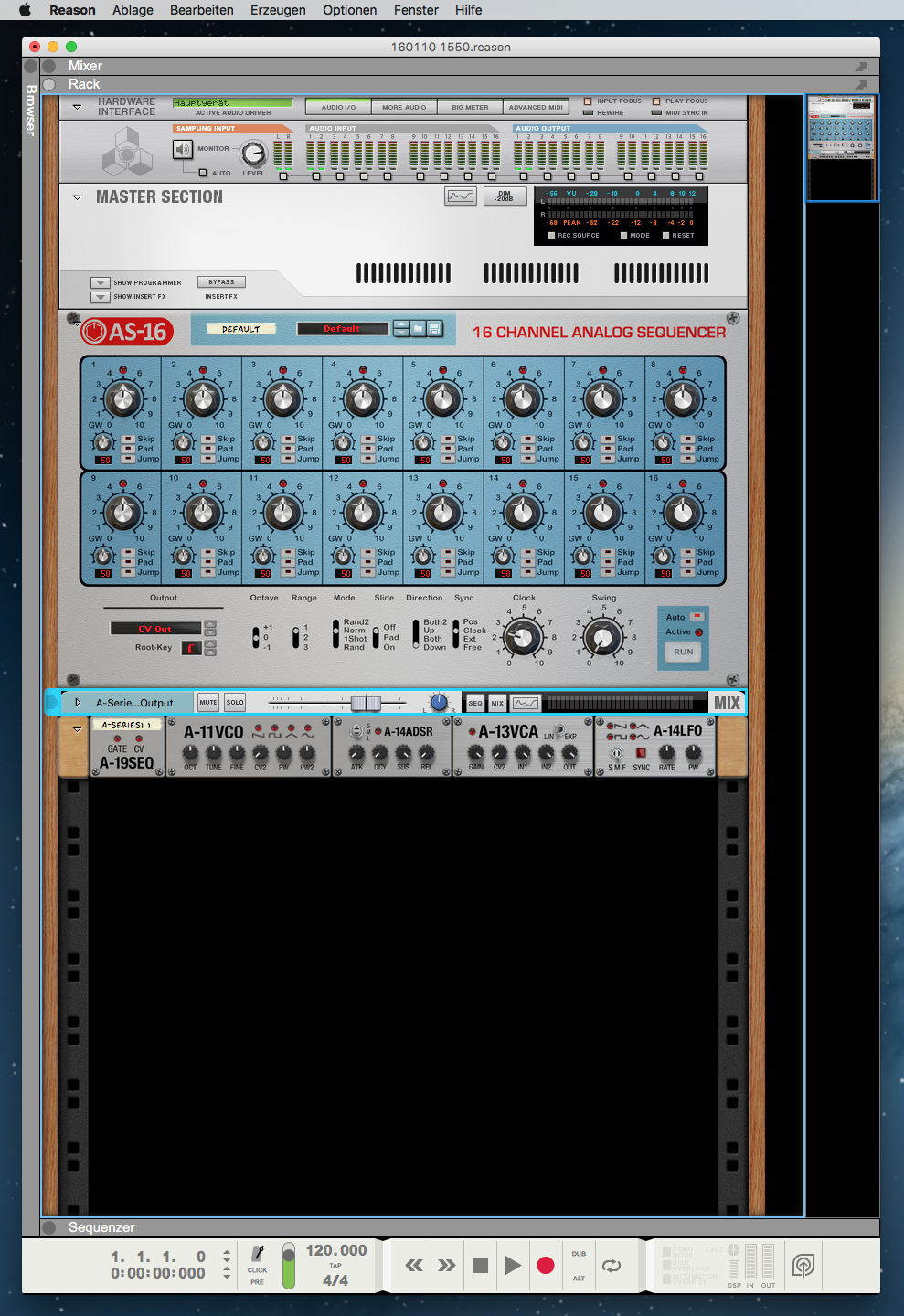Step CV Out output selection up

tap(210, 624)
